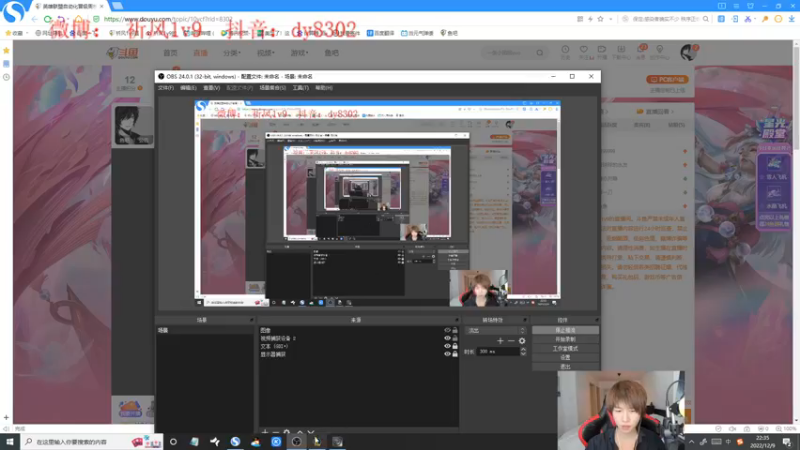Click the 工作室模式 button in OBS

point(565,348)
